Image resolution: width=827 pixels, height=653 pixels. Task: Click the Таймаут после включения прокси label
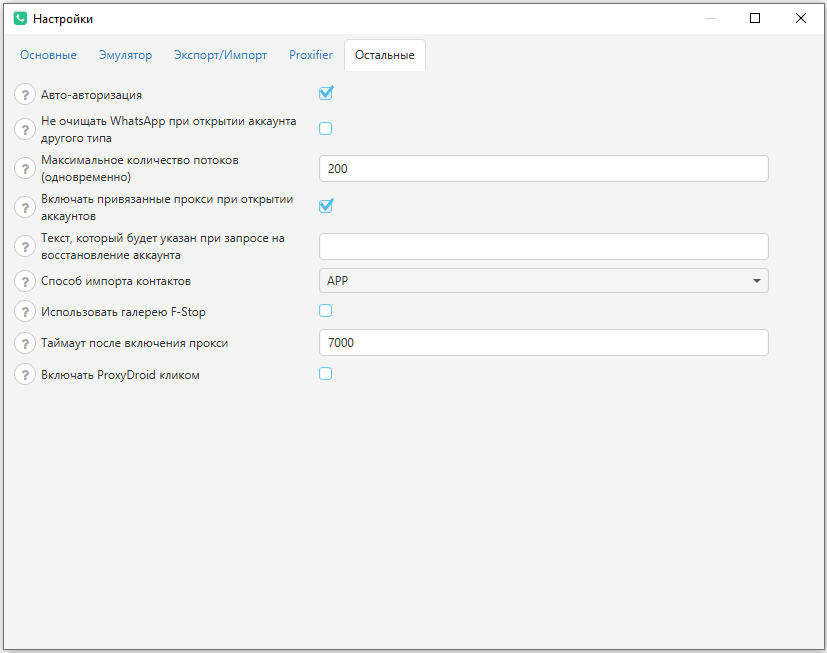point(134,343)
